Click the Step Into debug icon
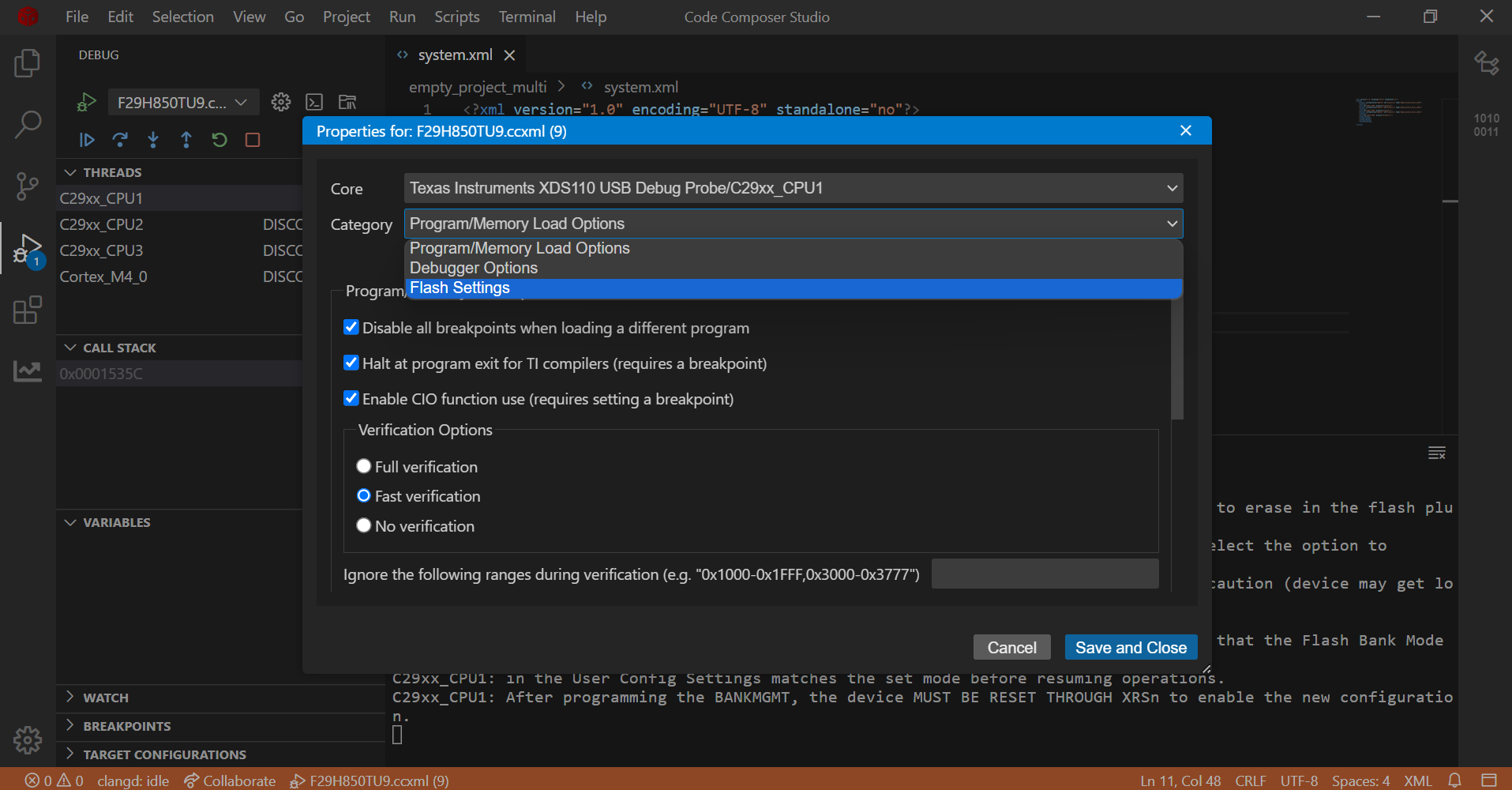The width and height of the screenshot is (1512, 790). click(x=153, y=140)
